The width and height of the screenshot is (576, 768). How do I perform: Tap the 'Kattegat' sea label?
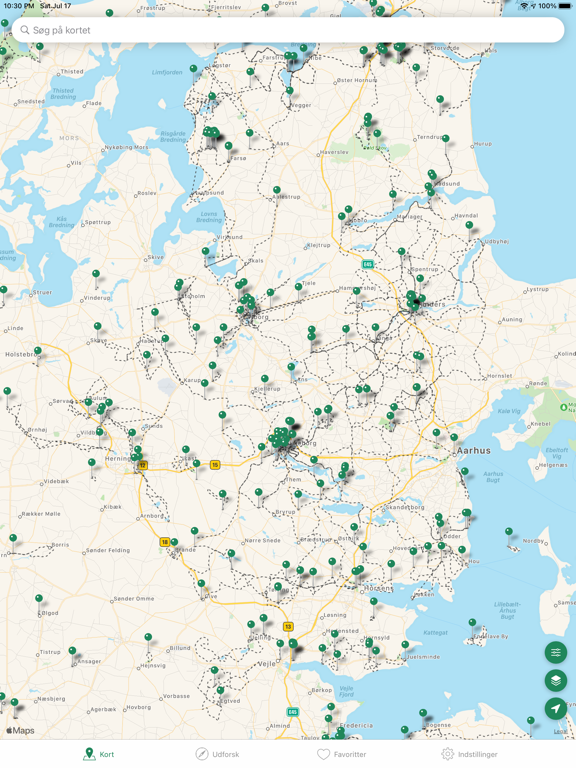[x=435, y=633]
